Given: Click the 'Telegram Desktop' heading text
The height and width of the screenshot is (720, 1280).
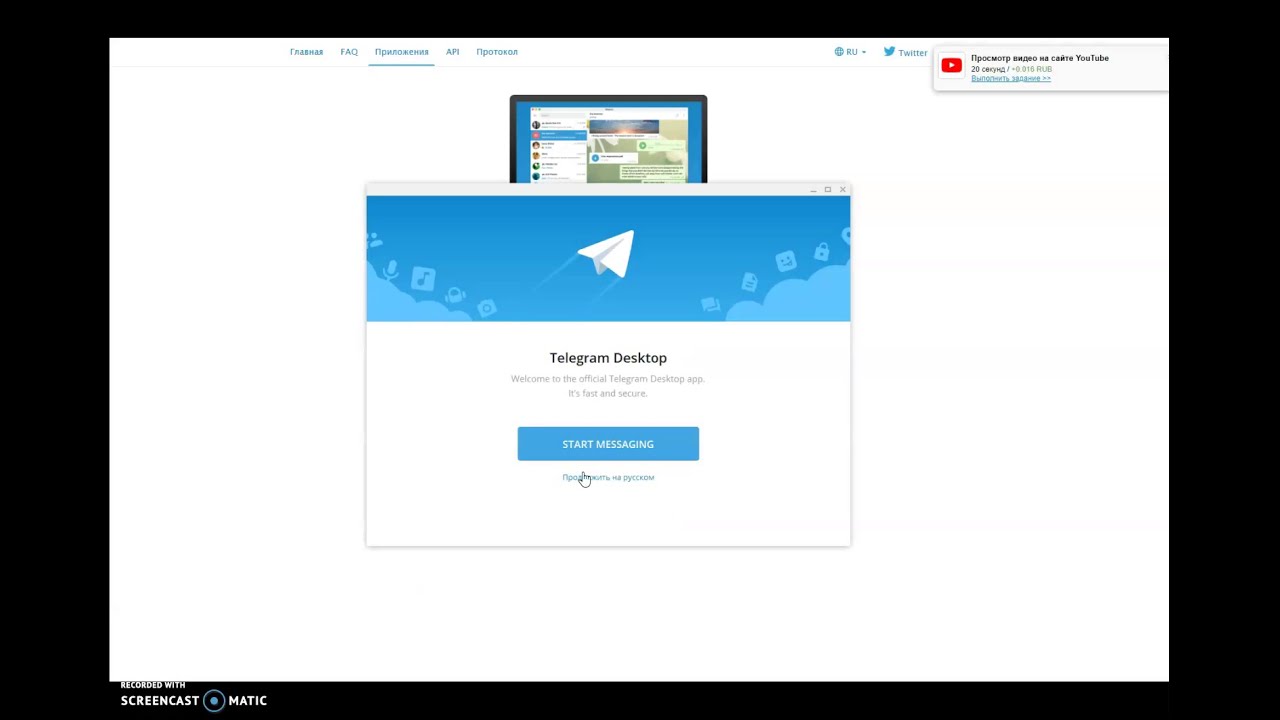Looking at the screenshot, I should tap(608, 358).
